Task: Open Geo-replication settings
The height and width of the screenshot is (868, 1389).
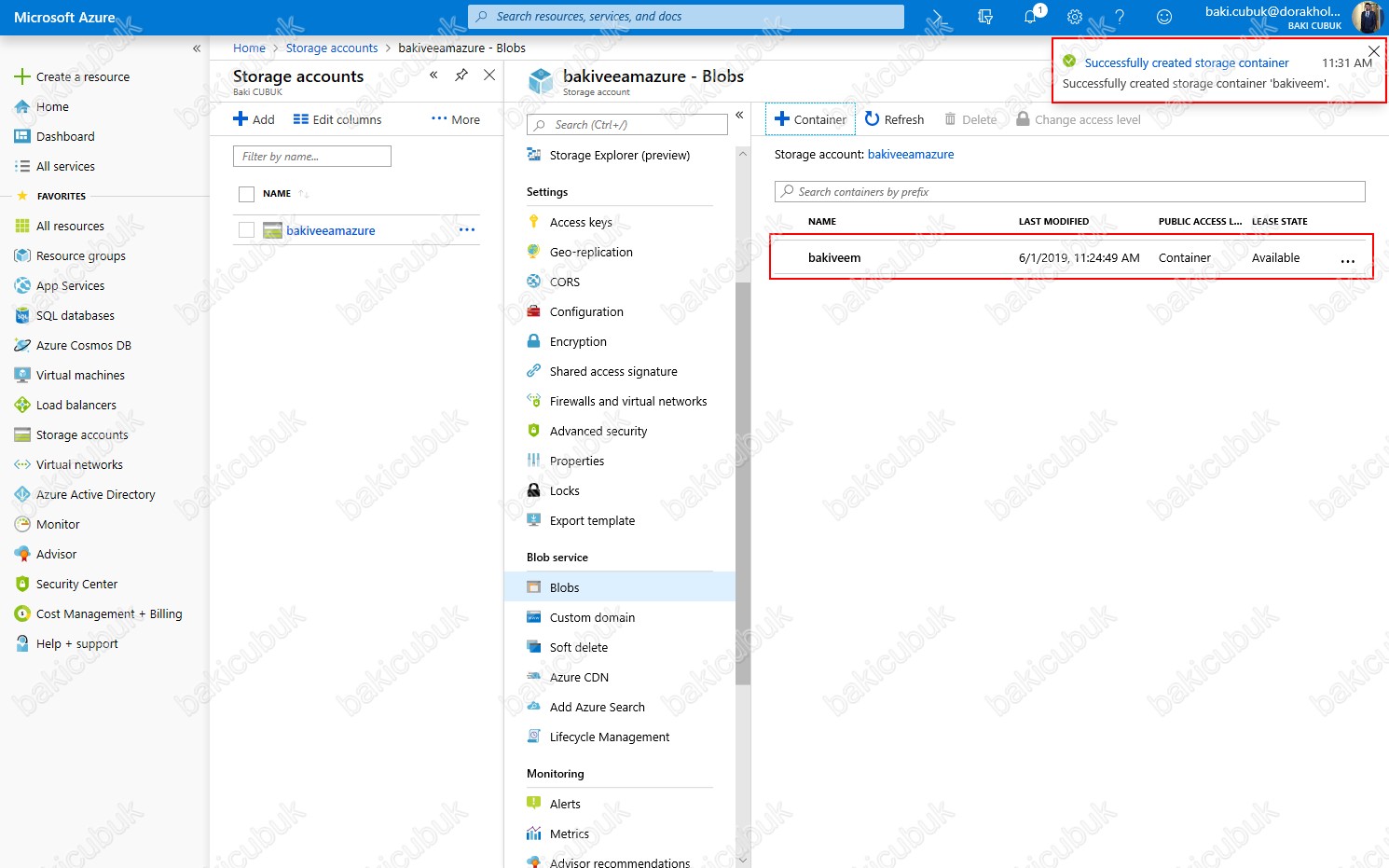Action: (591, 253)
